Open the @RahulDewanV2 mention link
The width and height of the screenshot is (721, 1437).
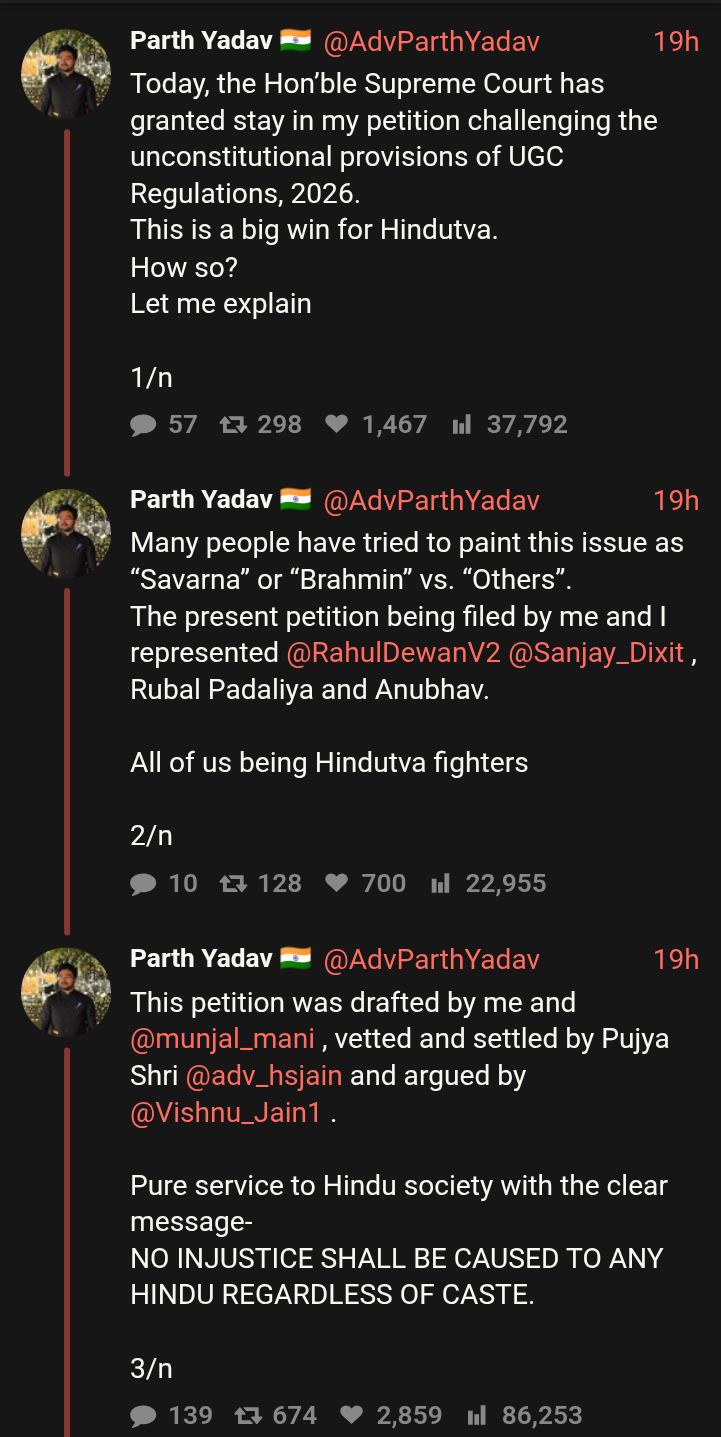click(393, 653)
